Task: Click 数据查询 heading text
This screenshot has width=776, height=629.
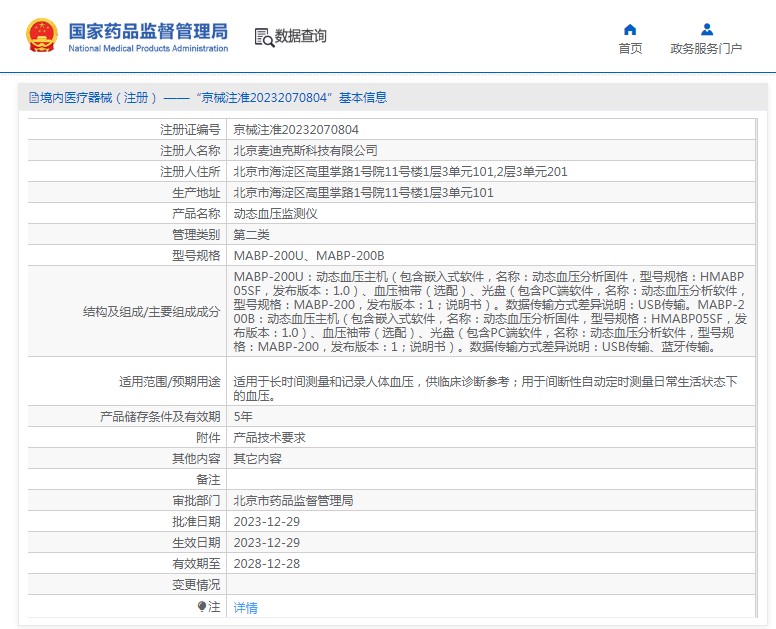Action: (300, 36)
